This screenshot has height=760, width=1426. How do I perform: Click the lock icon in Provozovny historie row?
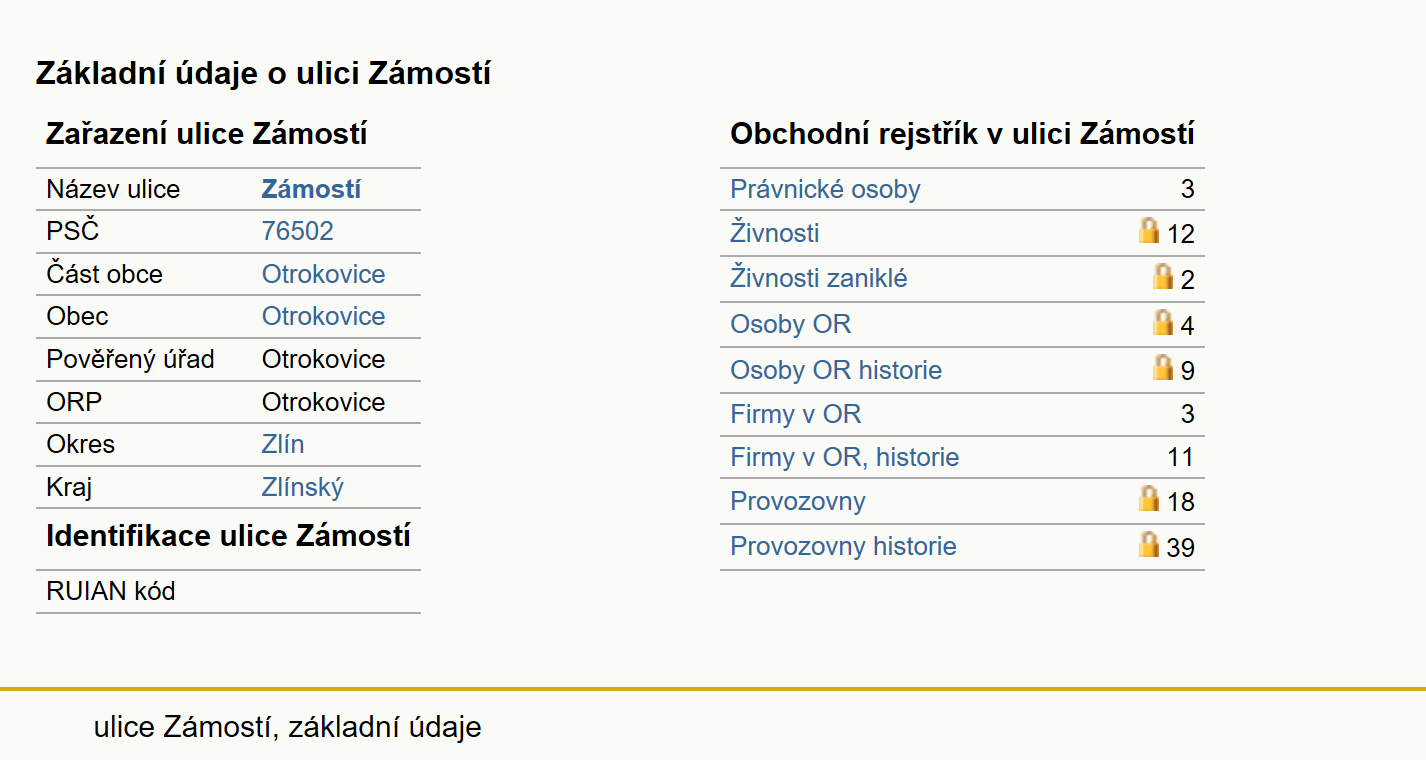coord(1149,544)
